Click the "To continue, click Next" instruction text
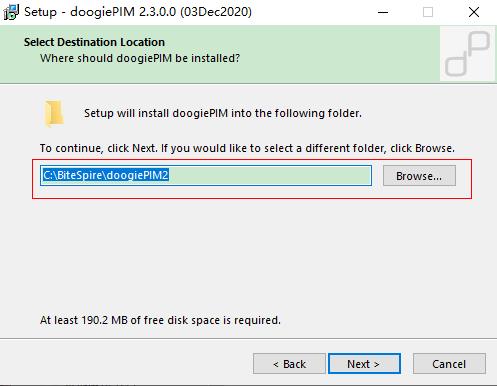Screen dimensions: 497x386 pos(247,148)
